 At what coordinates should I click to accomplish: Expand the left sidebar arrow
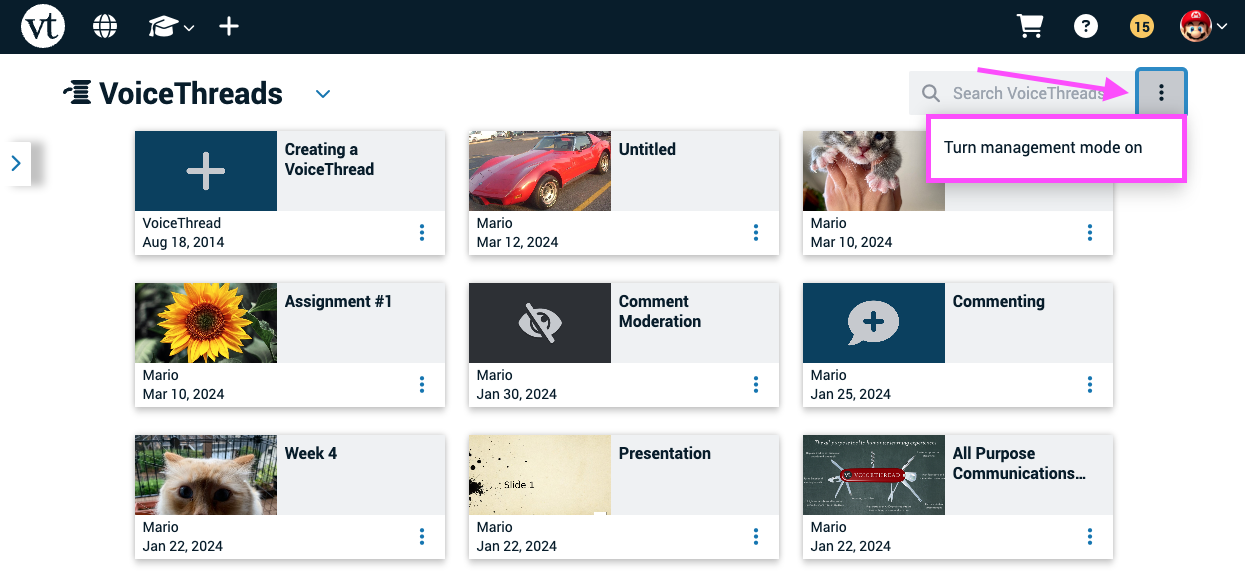click(16, 163)
